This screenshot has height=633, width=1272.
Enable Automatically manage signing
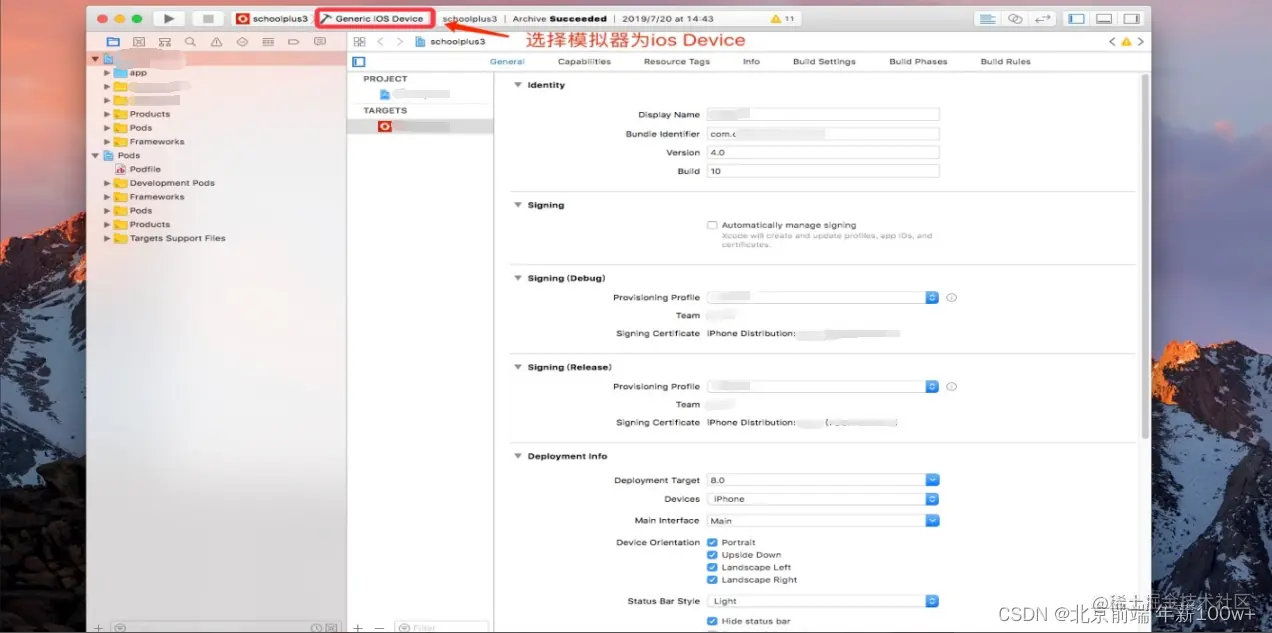[712, 225]
